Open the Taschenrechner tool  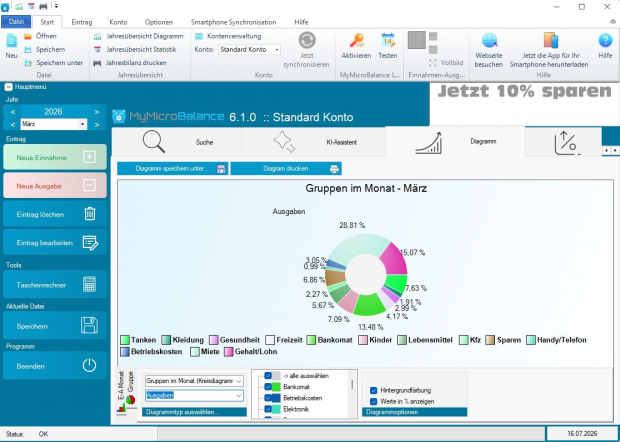55,285
